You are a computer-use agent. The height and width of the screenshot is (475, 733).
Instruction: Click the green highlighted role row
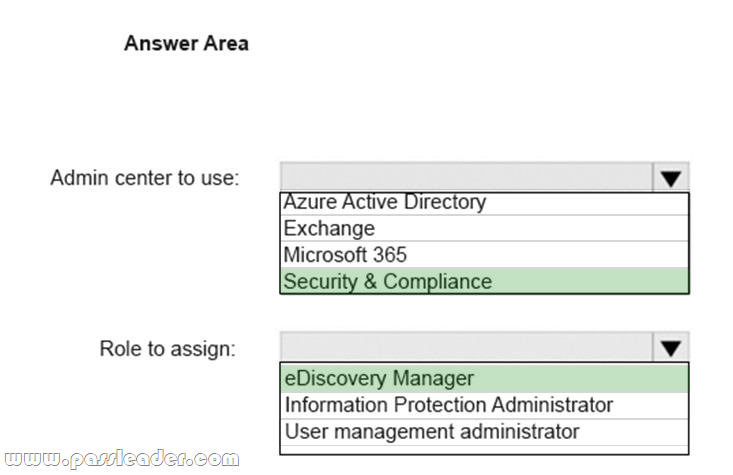484,378
